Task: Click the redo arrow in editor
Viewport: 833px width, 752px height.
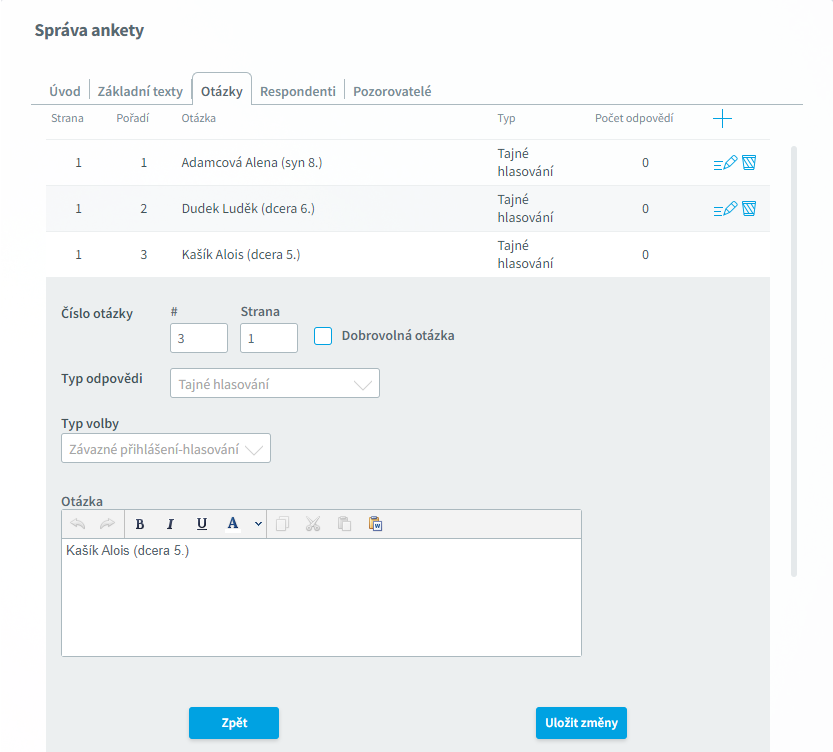Action: (x=107, y=524)
